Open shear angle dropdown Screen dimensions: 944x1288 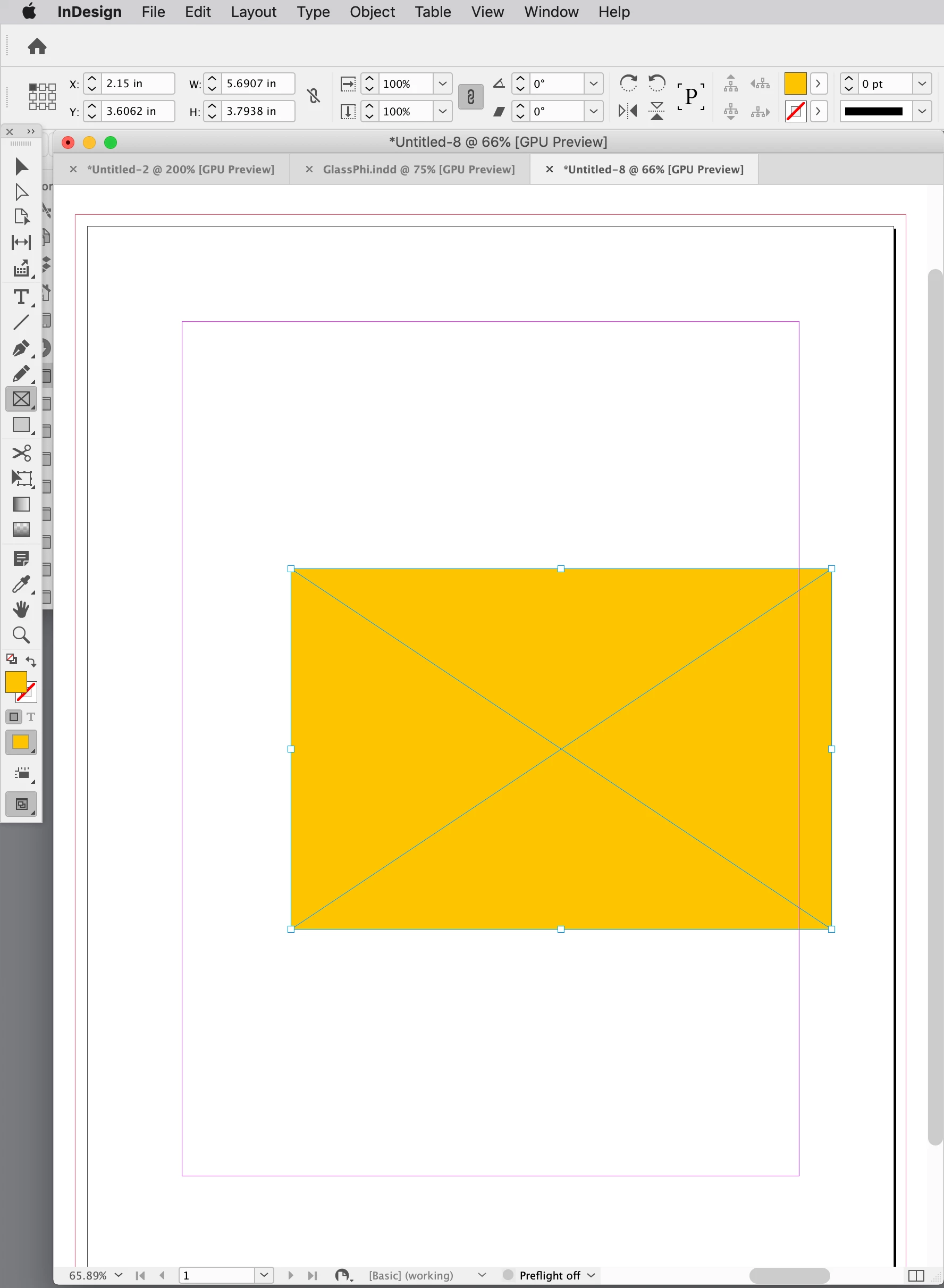pyautogui.click(x=593, y=111)
